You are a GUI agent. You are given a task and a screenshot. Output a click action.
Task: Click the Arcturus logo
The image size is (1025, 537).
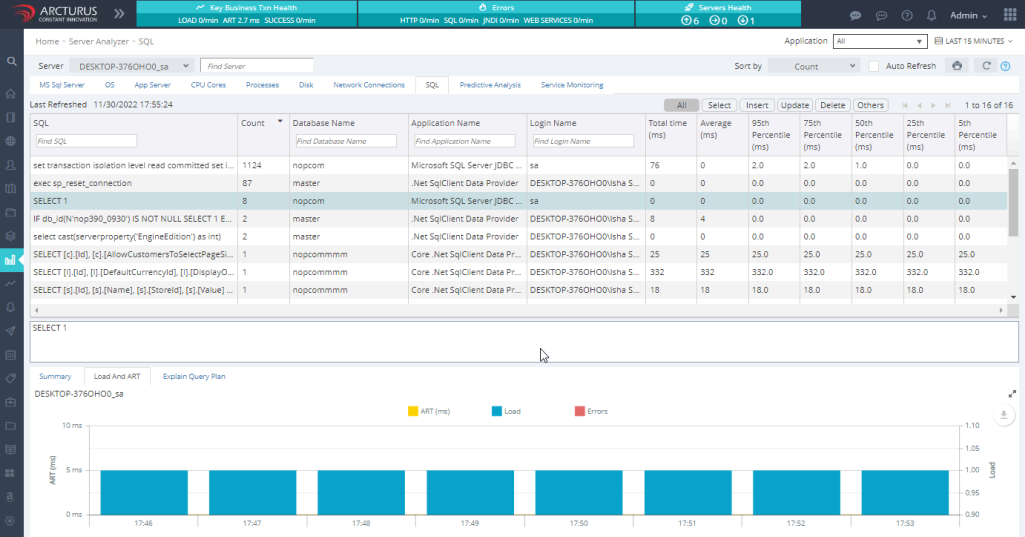(55, 13)
